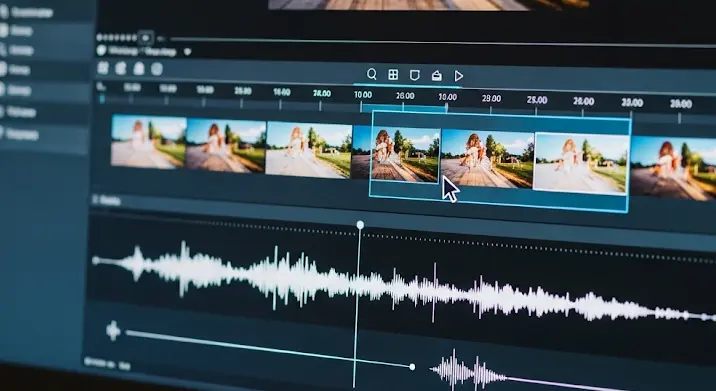Select the clip thumbnail under the mouse cursor
This screenshot has height=391, width=716.
pyautogui.click(x=487, y=159)
